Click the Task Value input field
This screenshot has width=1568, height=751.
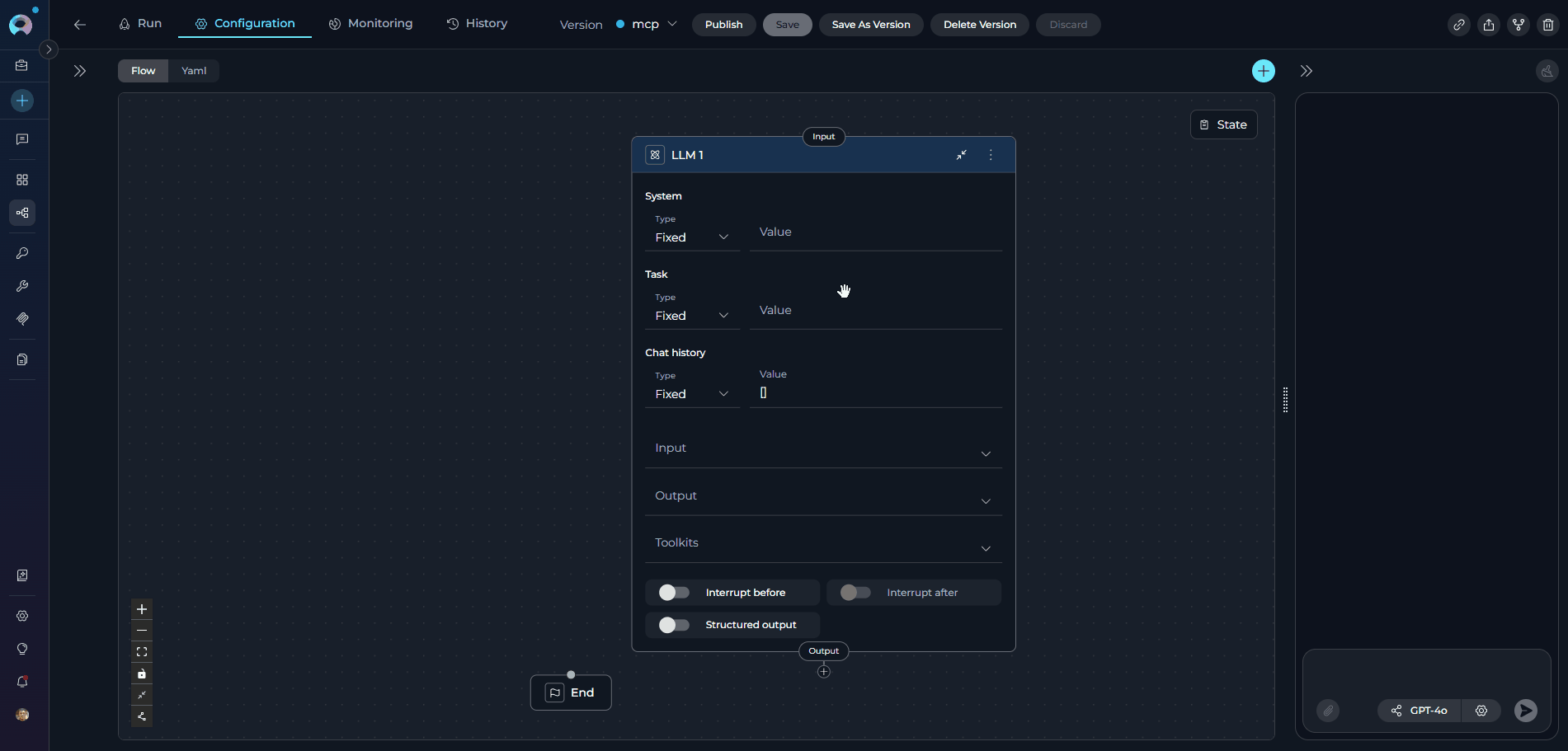tap(875, 311)
